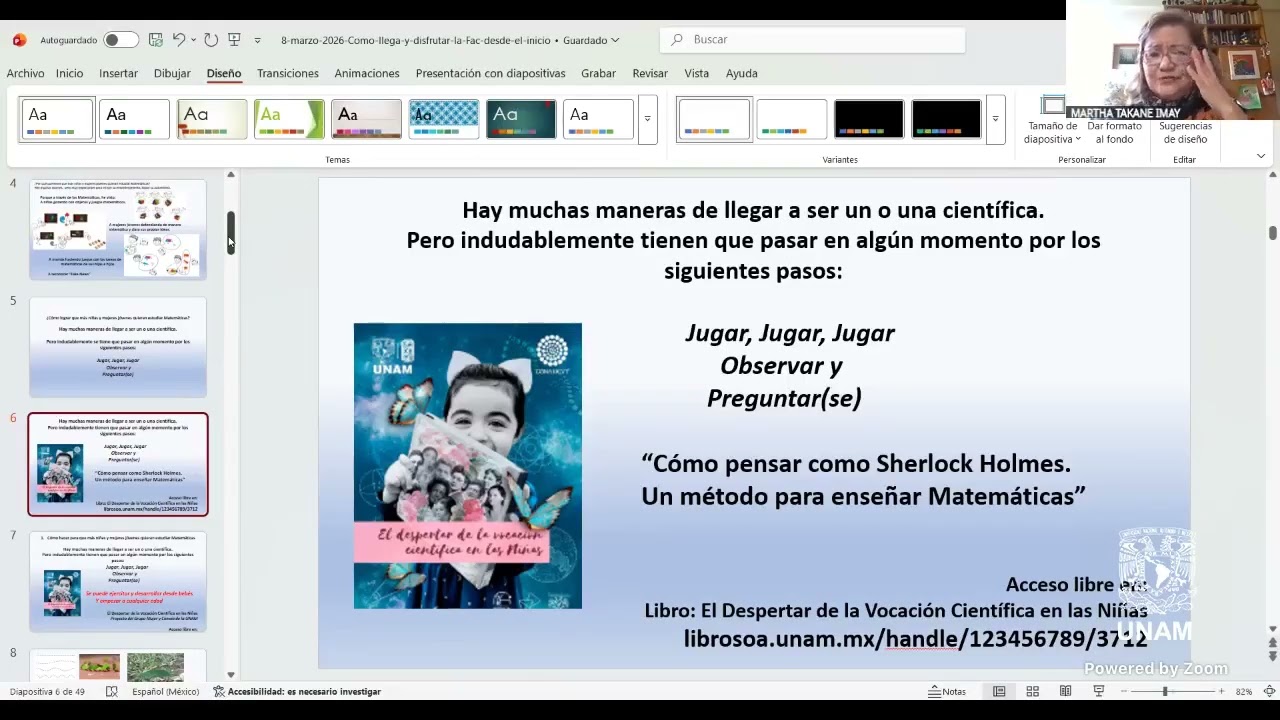The width and height of the screenshot is (1280, 720).
Task: Click the thumbnail pane scroll-down arrow
Action: click(x=231, y=676)
